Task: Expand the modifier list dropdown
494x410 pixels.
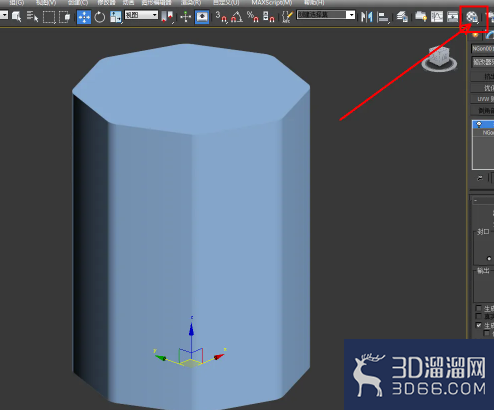Action: tap(483, 62)
